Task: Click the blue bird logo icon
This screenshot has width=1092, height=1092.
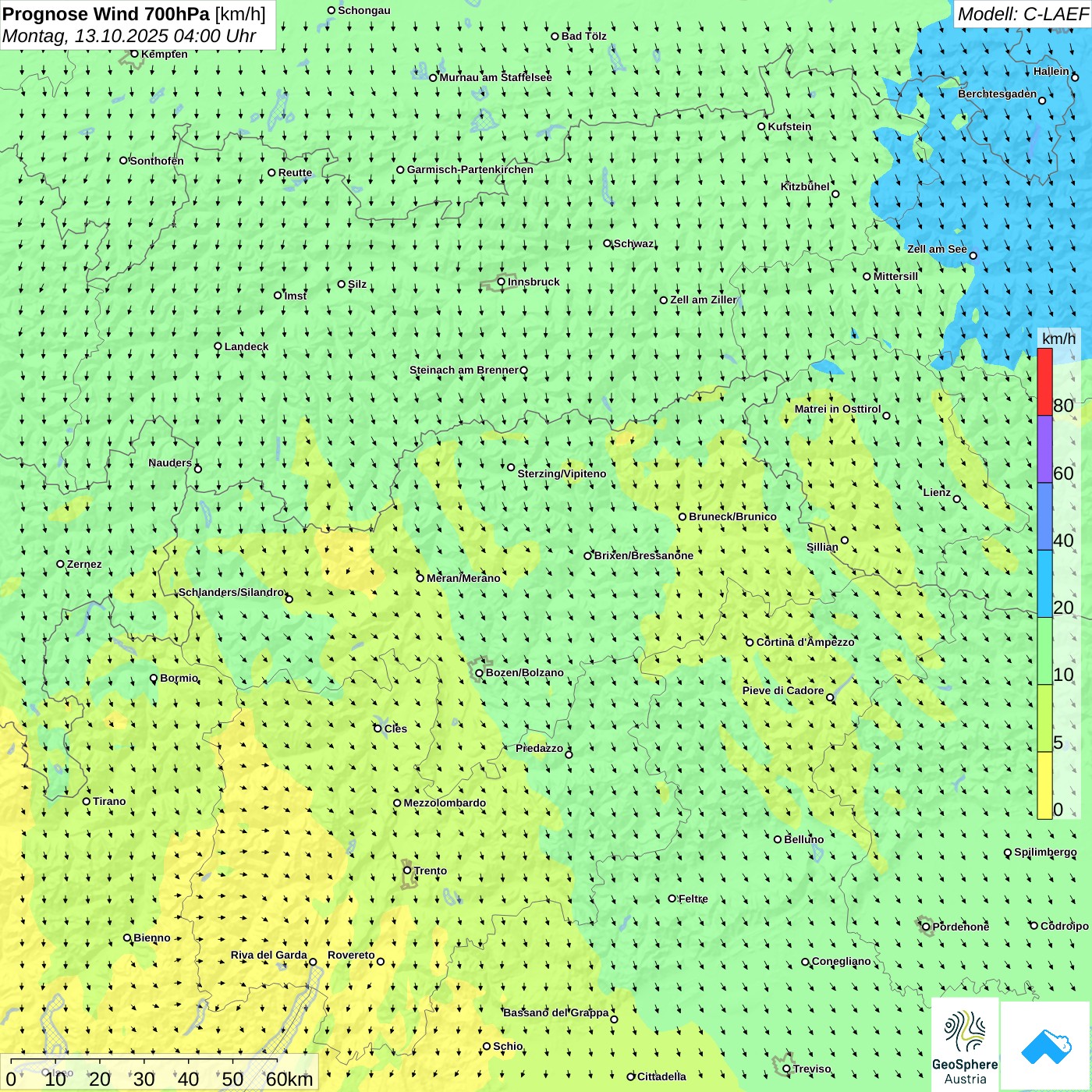Action: tap(1046, 1047)
